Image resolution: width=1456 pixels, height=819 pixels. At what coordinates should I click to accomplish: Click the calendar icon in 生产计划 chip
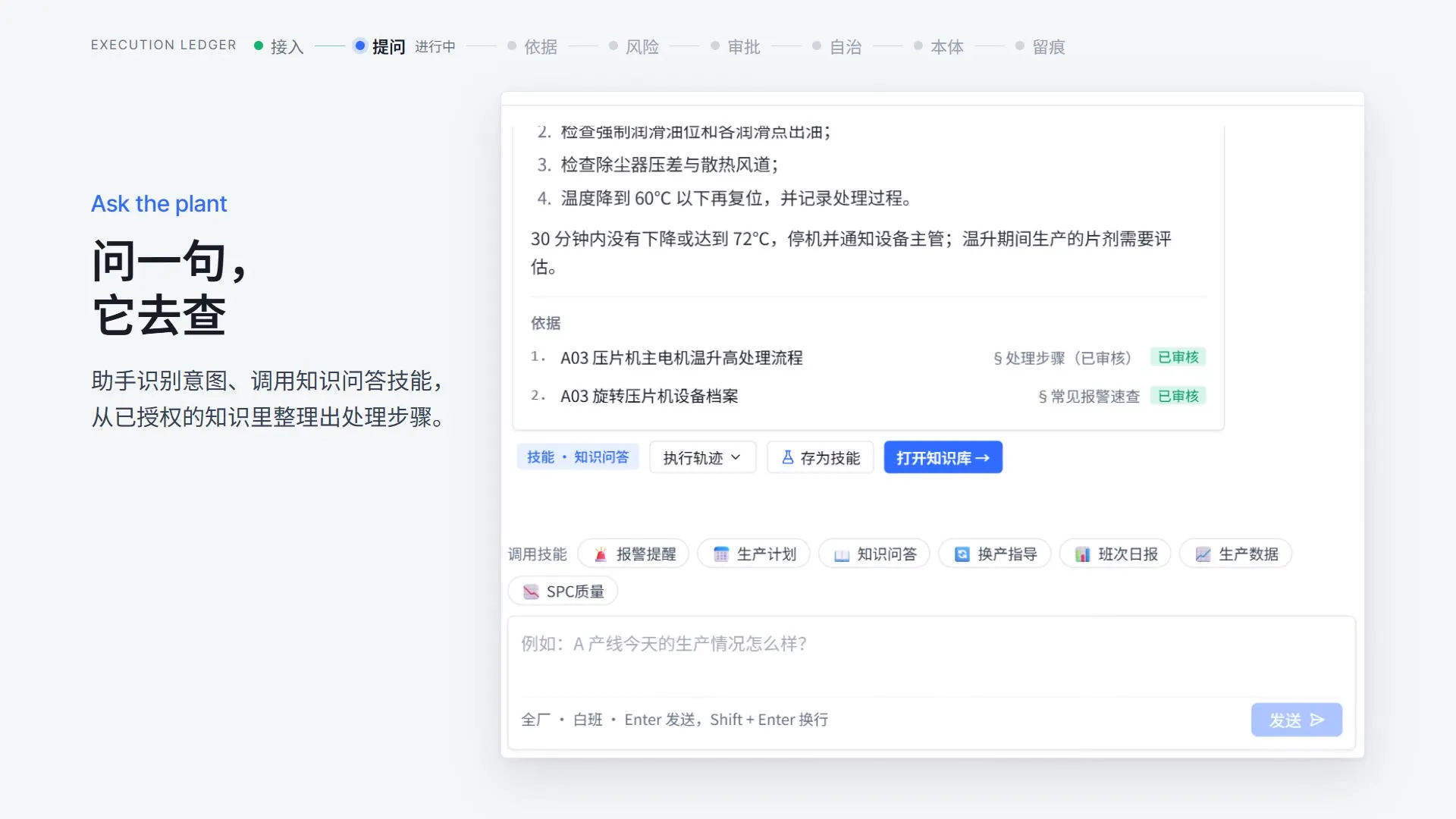pos(721,554)
